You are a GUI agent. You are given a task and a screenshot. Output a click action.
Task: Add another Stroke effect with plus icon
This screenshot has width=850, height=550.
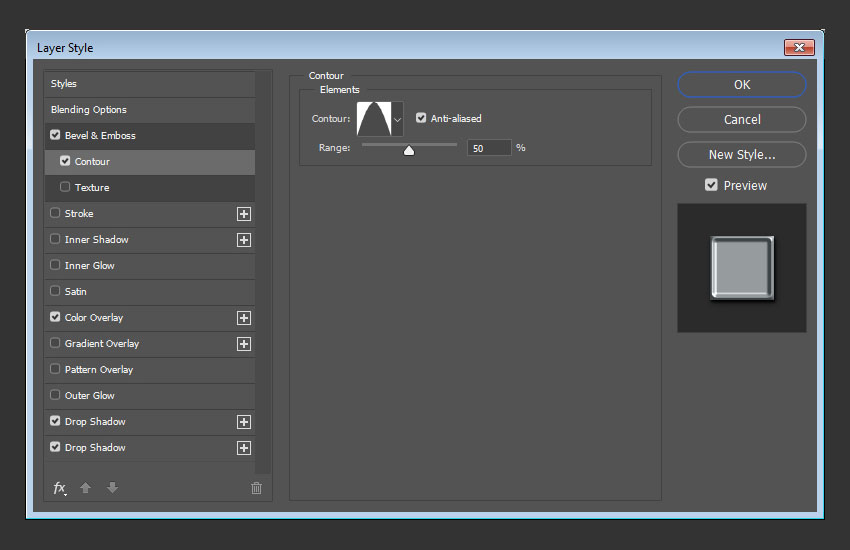click(244, 214)
